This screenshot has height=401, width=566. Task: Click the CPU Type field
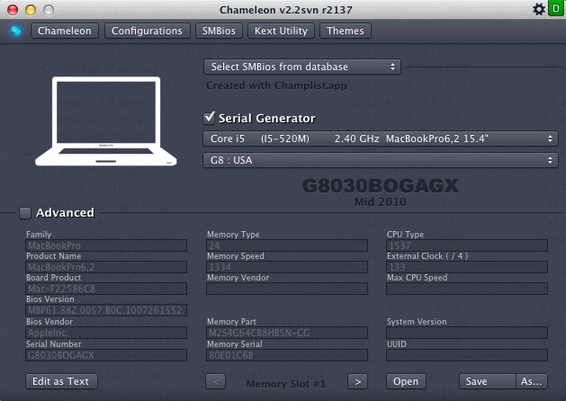467,245
